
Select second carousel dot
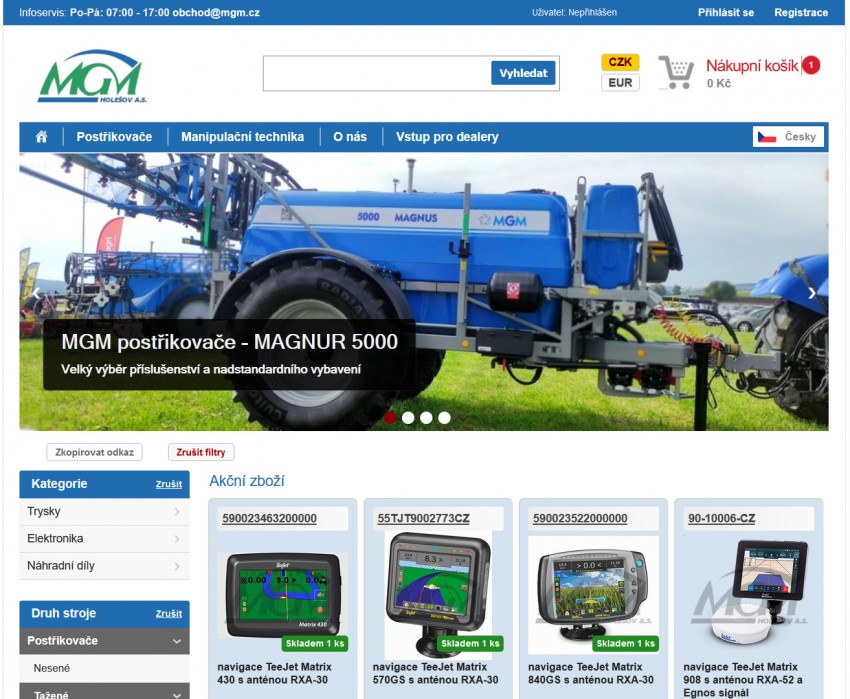[x=408, y=418]
